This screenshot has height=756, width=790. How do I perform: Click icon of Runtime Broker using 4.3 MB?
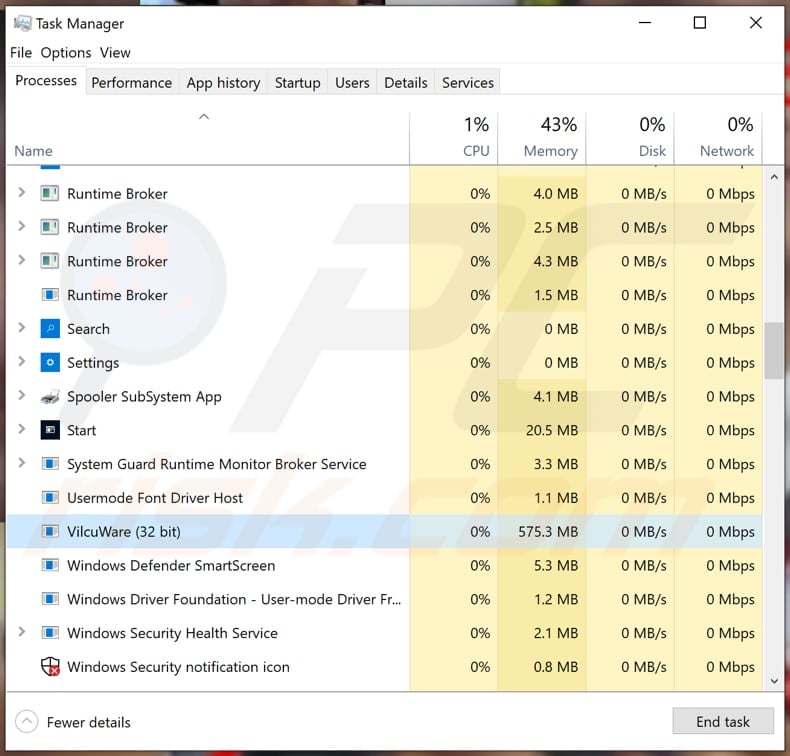pos(50,261)
